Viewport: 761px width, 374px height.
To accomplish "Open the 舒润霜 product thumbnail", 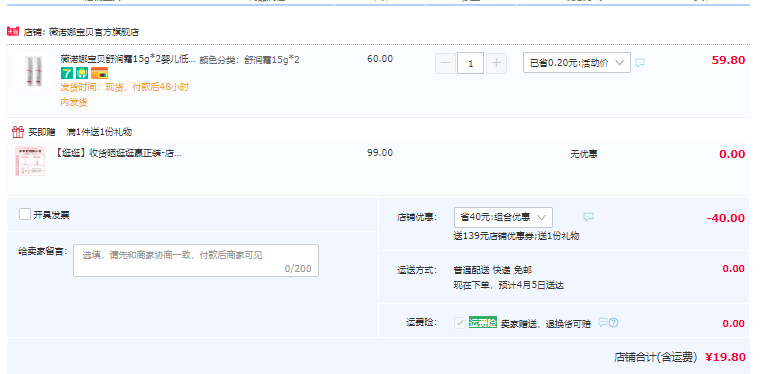I will tap(33, 71).
